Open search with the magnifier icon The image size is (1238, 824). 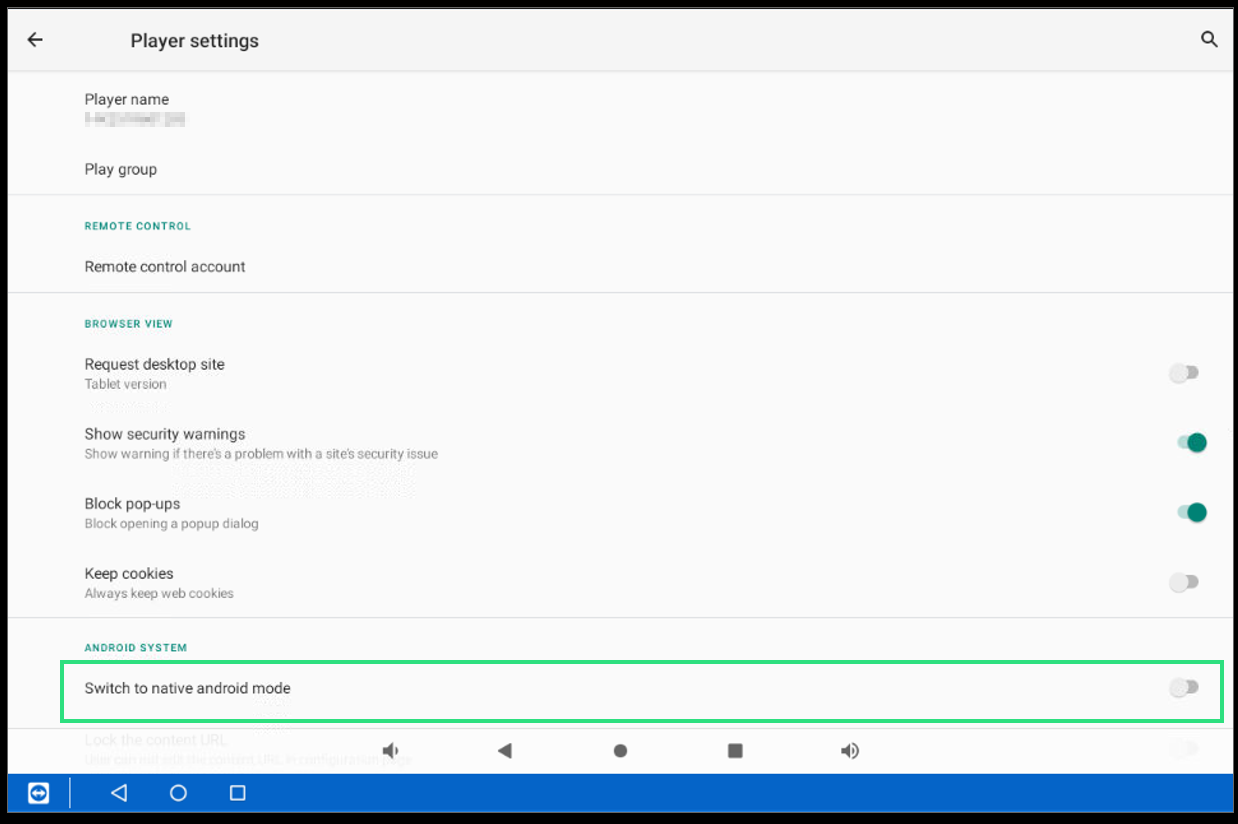(1209, 40)
